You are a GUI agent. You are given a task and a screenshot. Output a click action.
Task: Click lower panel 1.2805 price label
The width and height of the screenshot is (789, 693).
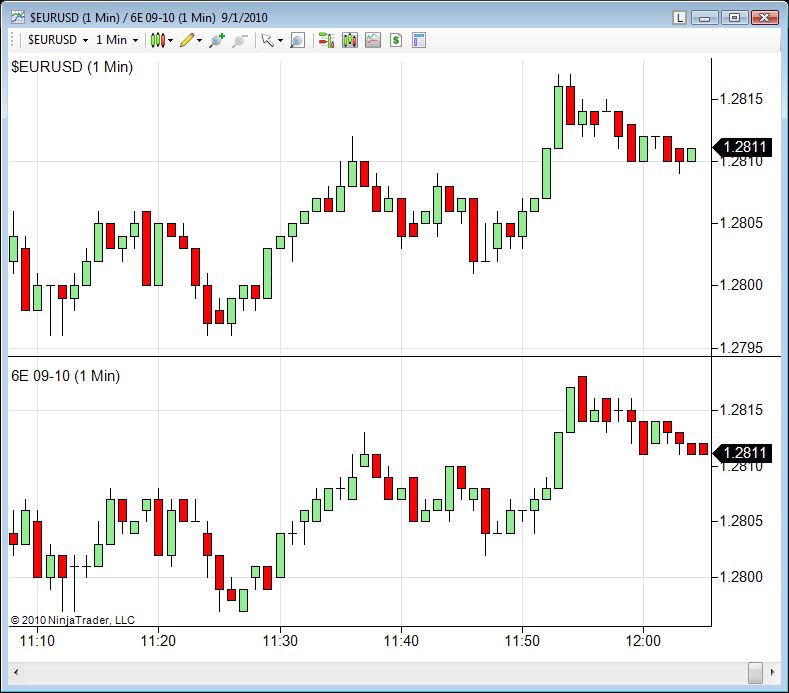click(x=741, y=520)
